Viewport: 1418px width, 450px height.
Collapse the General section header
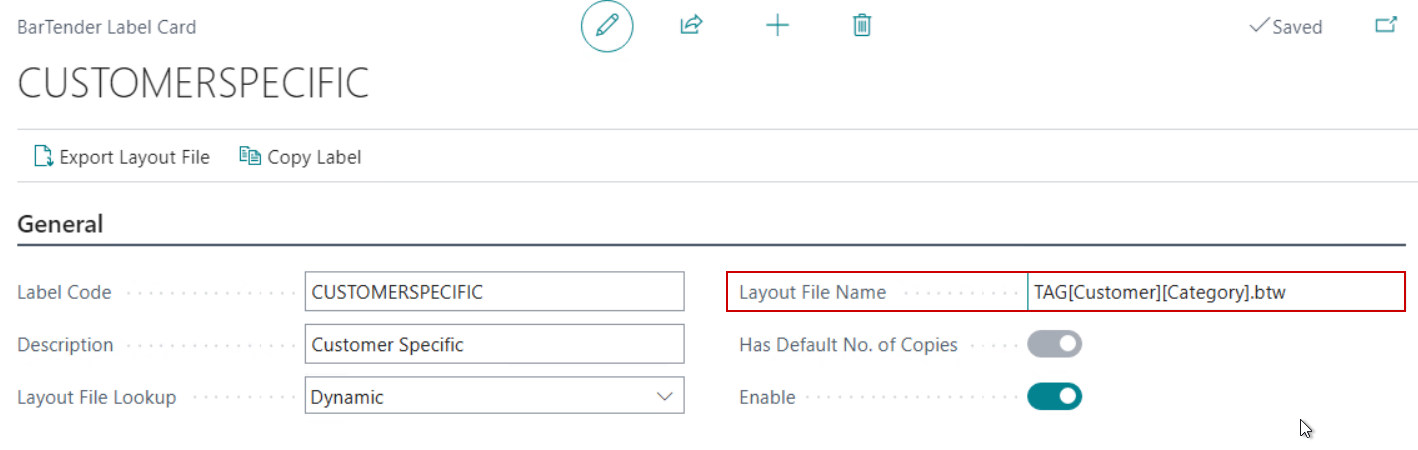[x=60, y=224]
